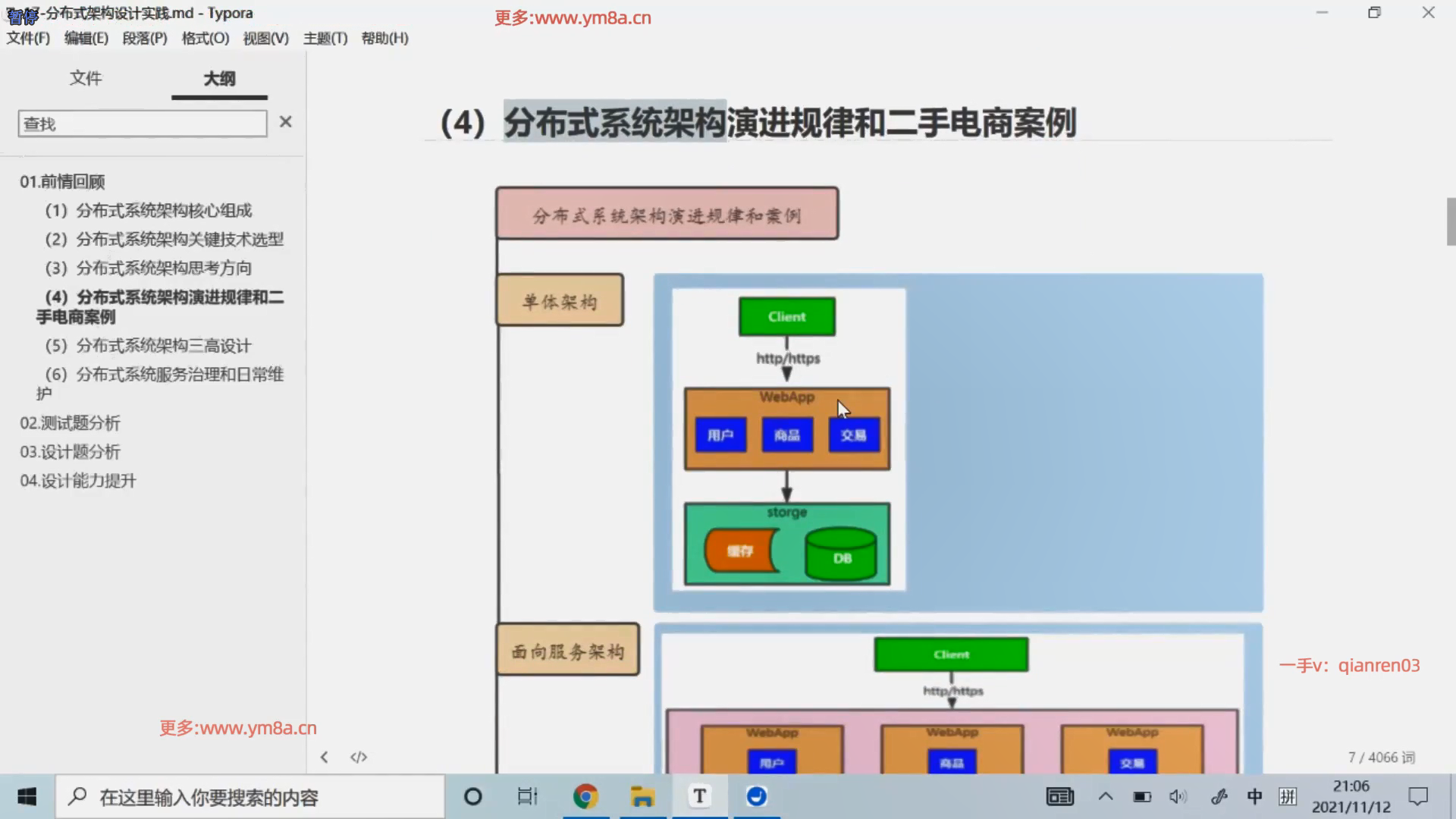1456x819 pixels.
Task: Show hidden tray icons chevron
Action: pos(1106,796)
